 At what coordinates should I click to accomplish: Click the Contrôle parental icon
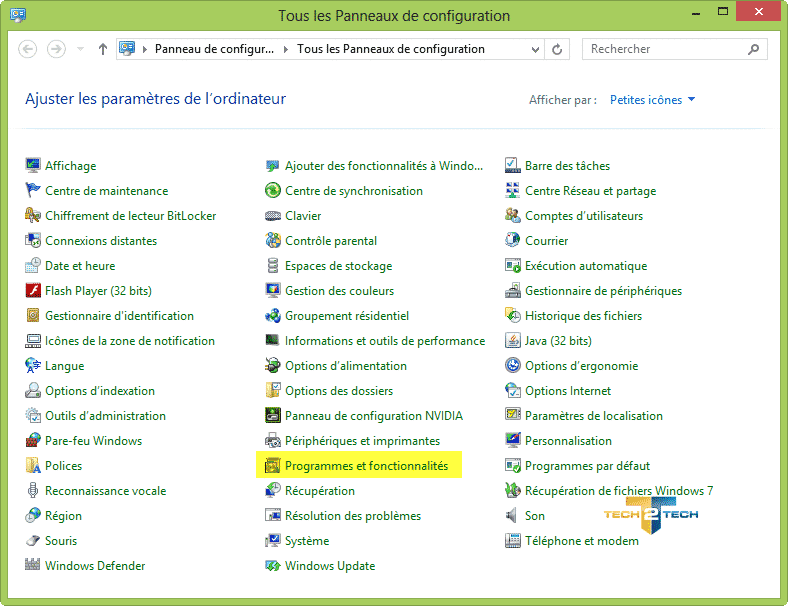272,241
